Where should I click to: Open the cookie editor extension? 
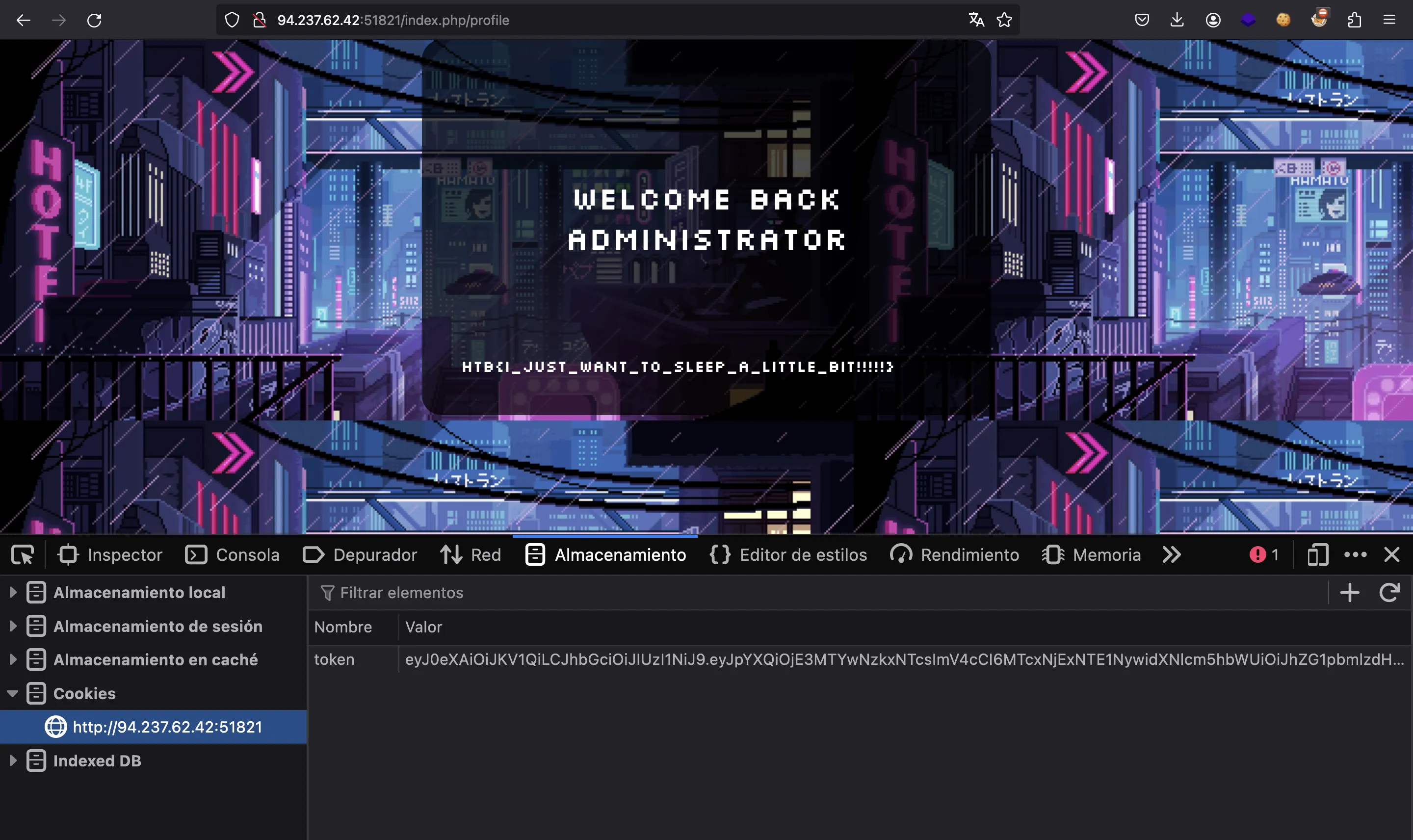(1283, 21)
